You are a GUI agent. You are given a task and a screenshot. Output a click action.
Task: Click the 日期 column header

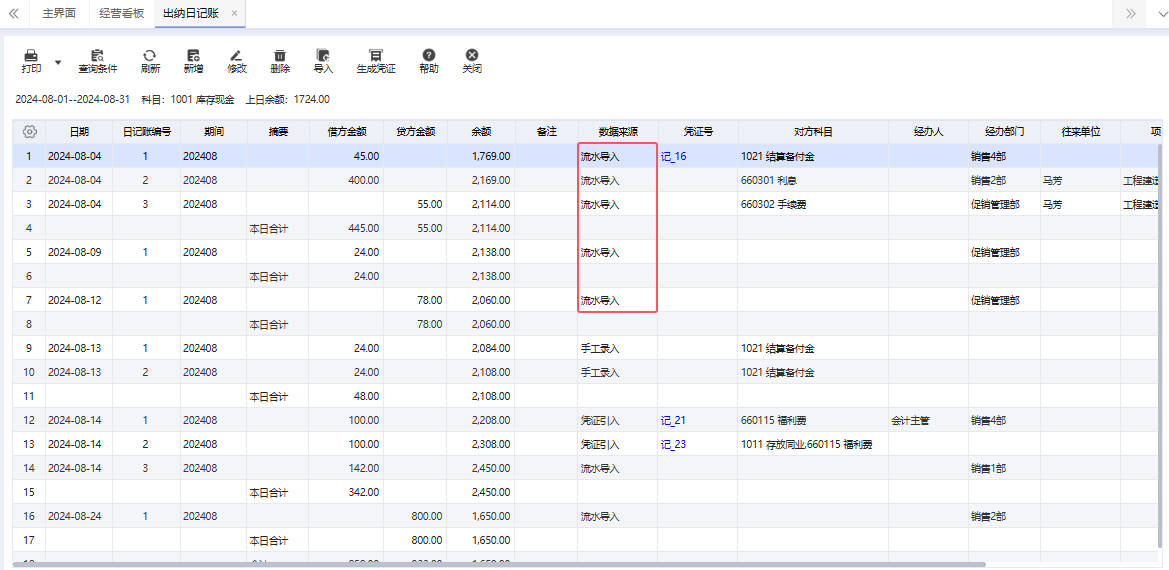[79, 132]
